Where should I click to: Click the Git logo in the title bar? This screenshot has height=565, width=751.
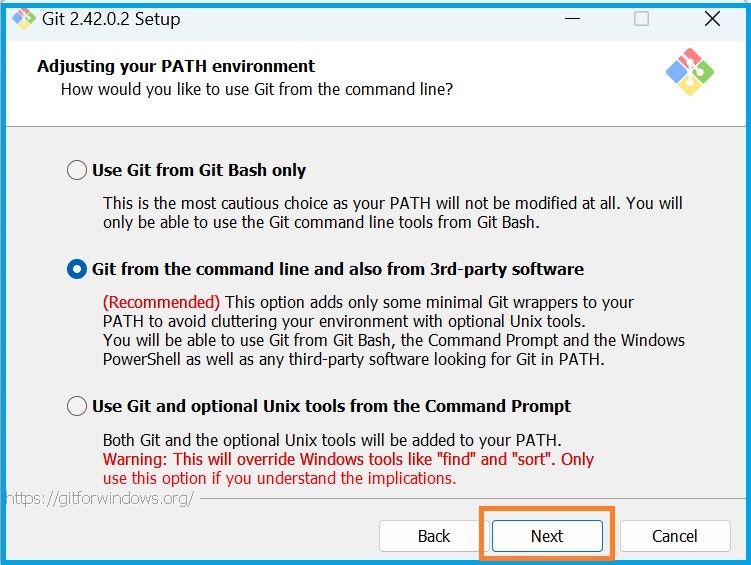23,19
